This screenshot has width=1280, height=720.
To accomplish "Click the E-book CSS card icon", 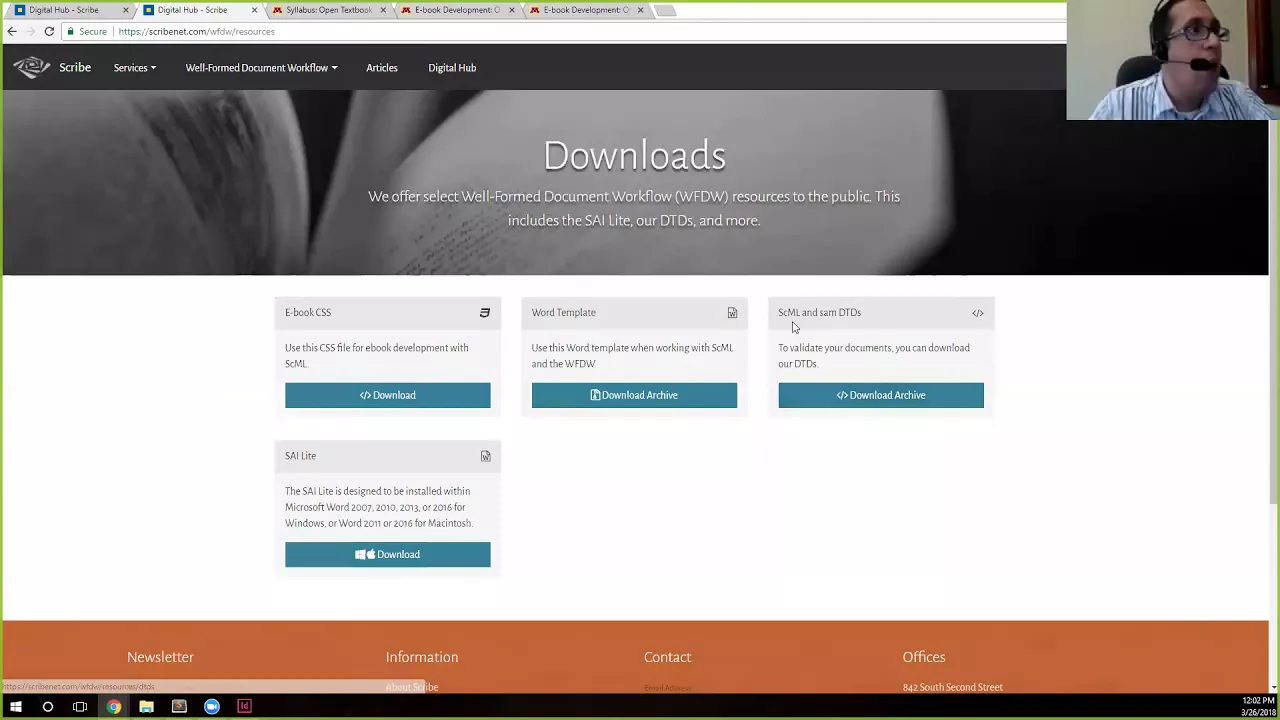I will (x=485, y=313).
